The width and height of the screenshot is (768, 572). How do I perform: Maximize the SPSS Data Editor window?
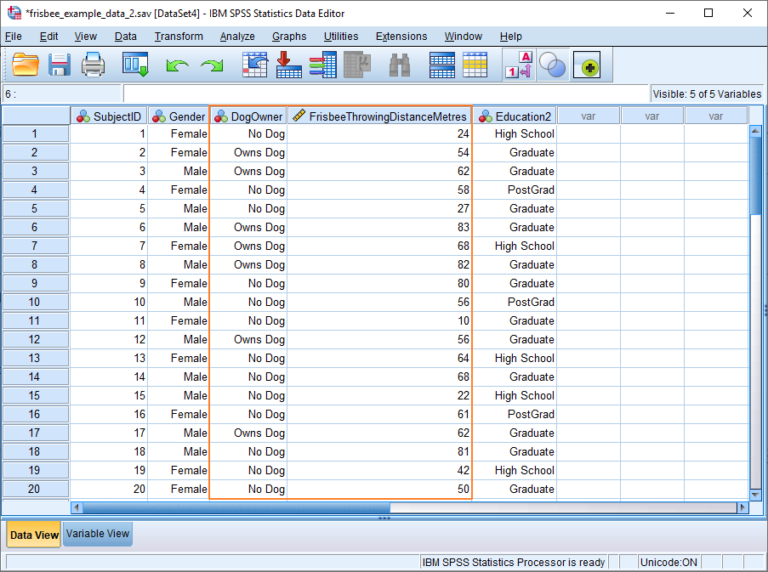(x=708, y=13)
